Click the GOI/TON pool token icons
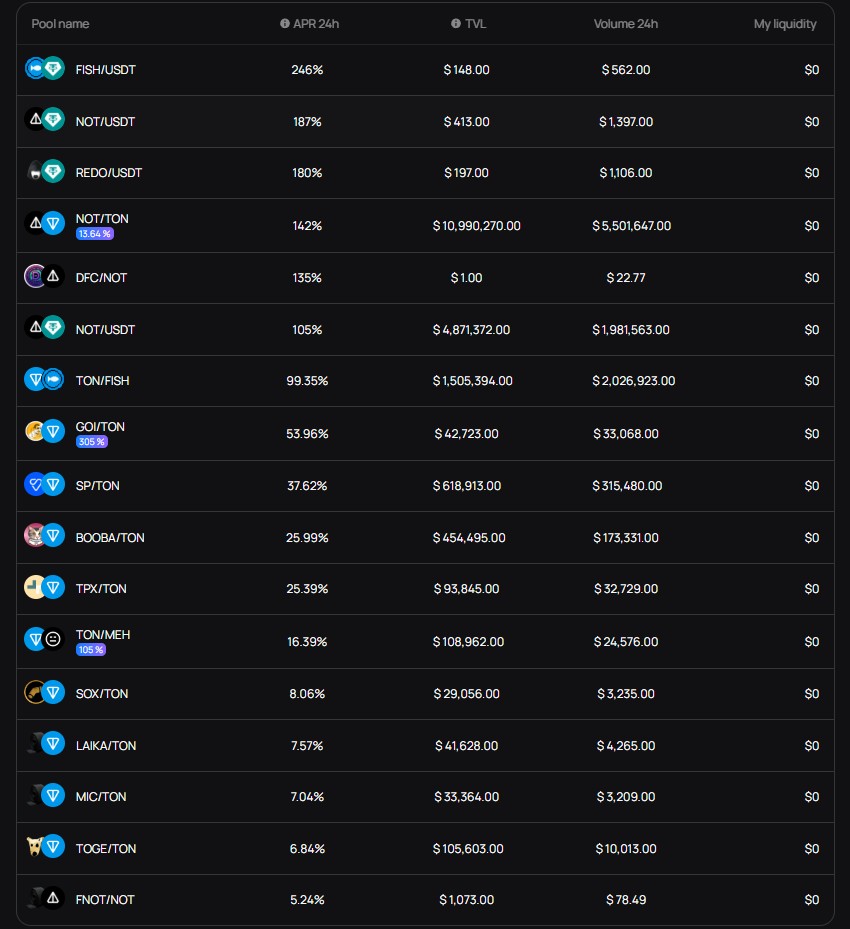 pos(44,431)
